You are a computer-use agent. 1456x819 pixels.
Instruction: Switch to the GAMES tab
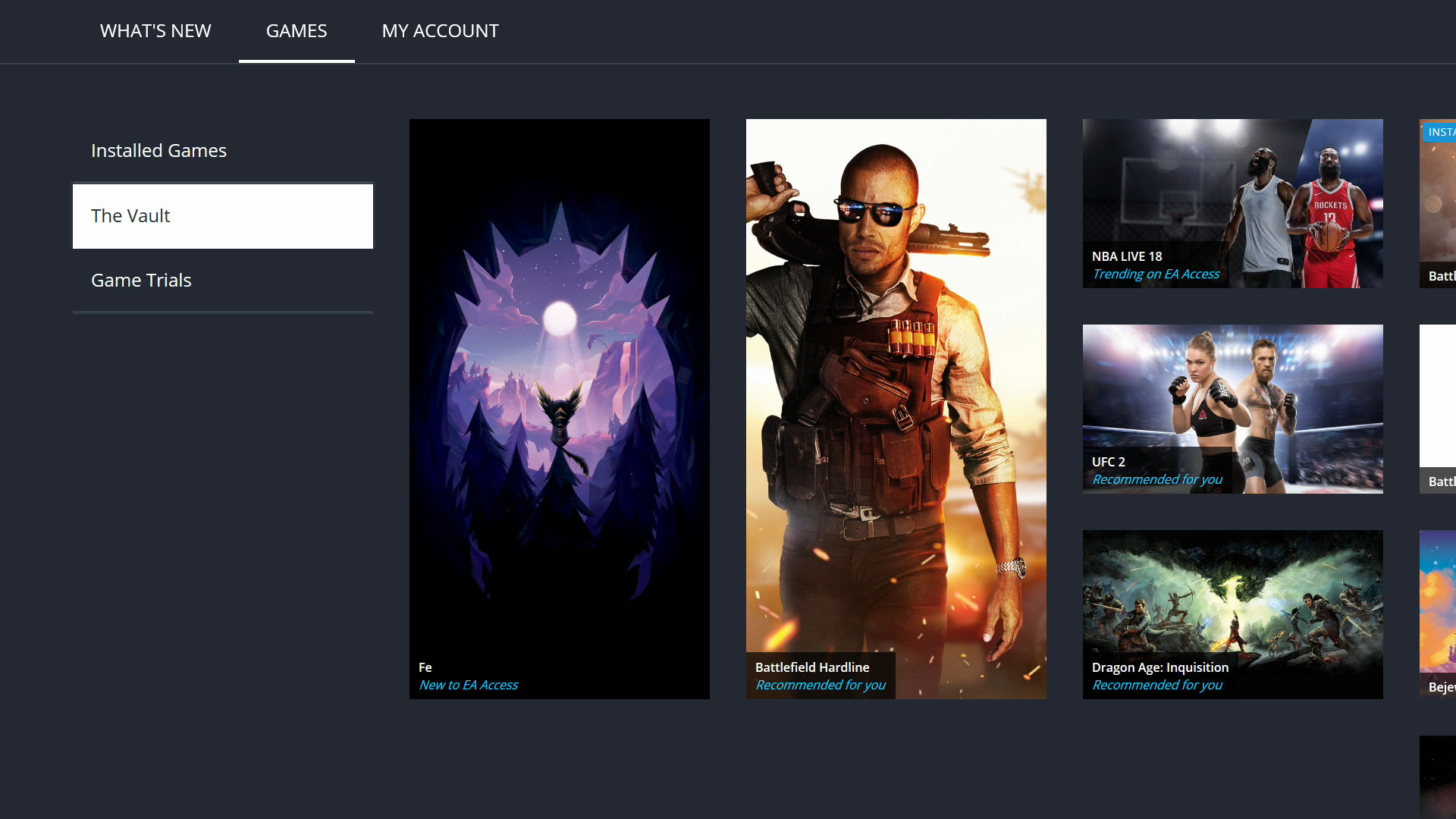click(297, 31)
